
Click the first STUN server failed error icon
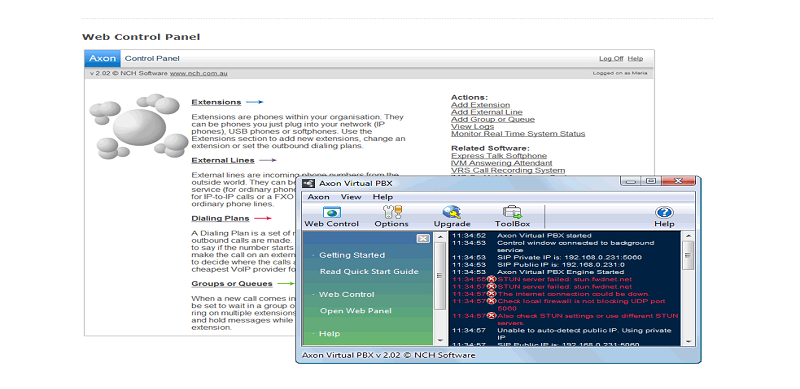coord(491,279)
